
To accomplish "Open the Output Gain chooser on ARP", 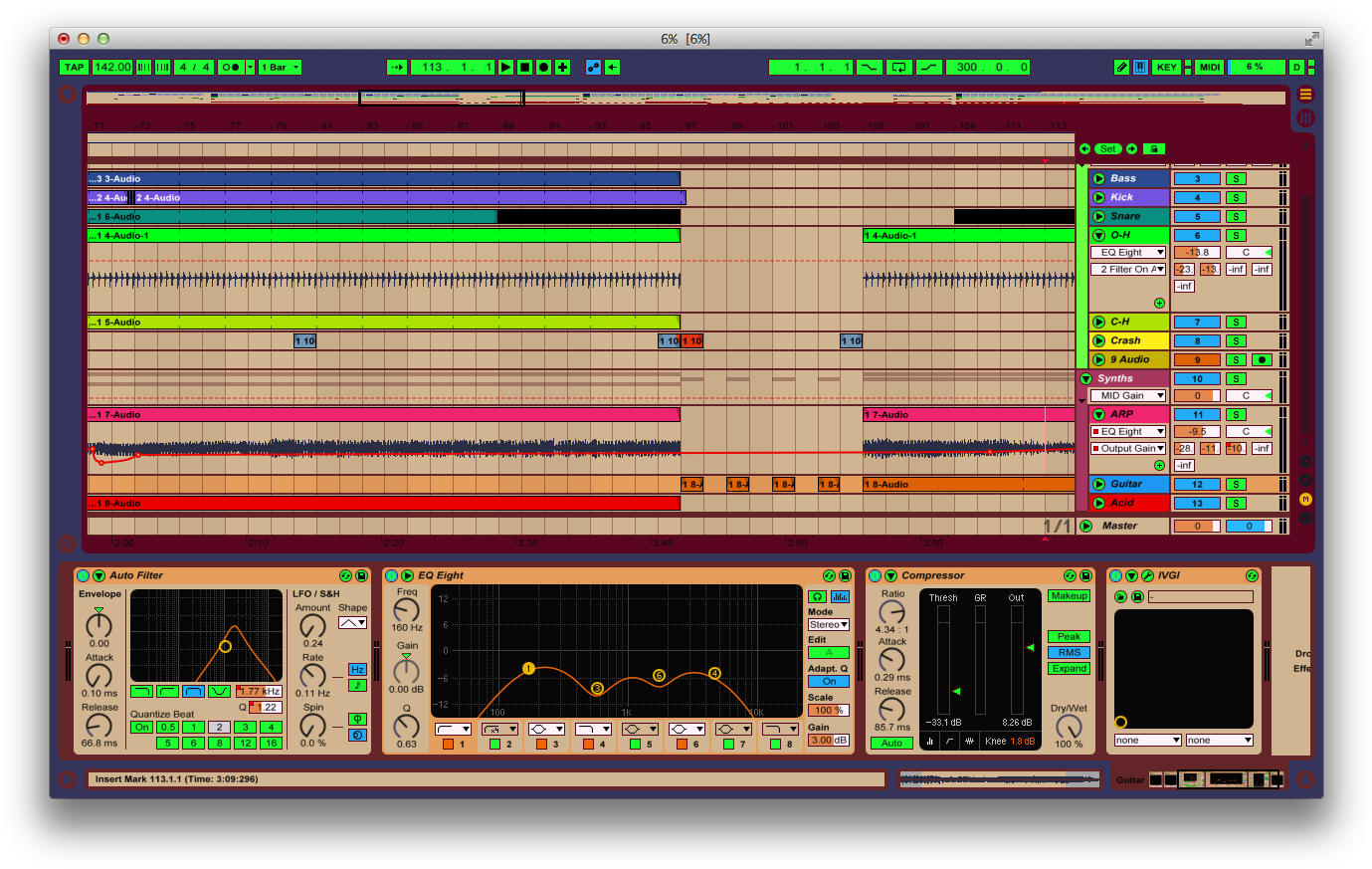I will [1128, 449].
